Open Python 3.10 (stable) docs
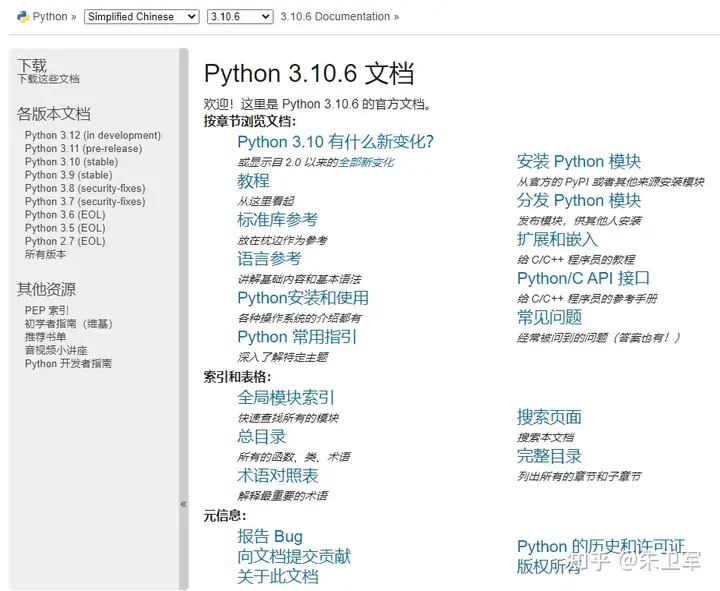The height and width of the screenshot is (591, 720). 71,162
